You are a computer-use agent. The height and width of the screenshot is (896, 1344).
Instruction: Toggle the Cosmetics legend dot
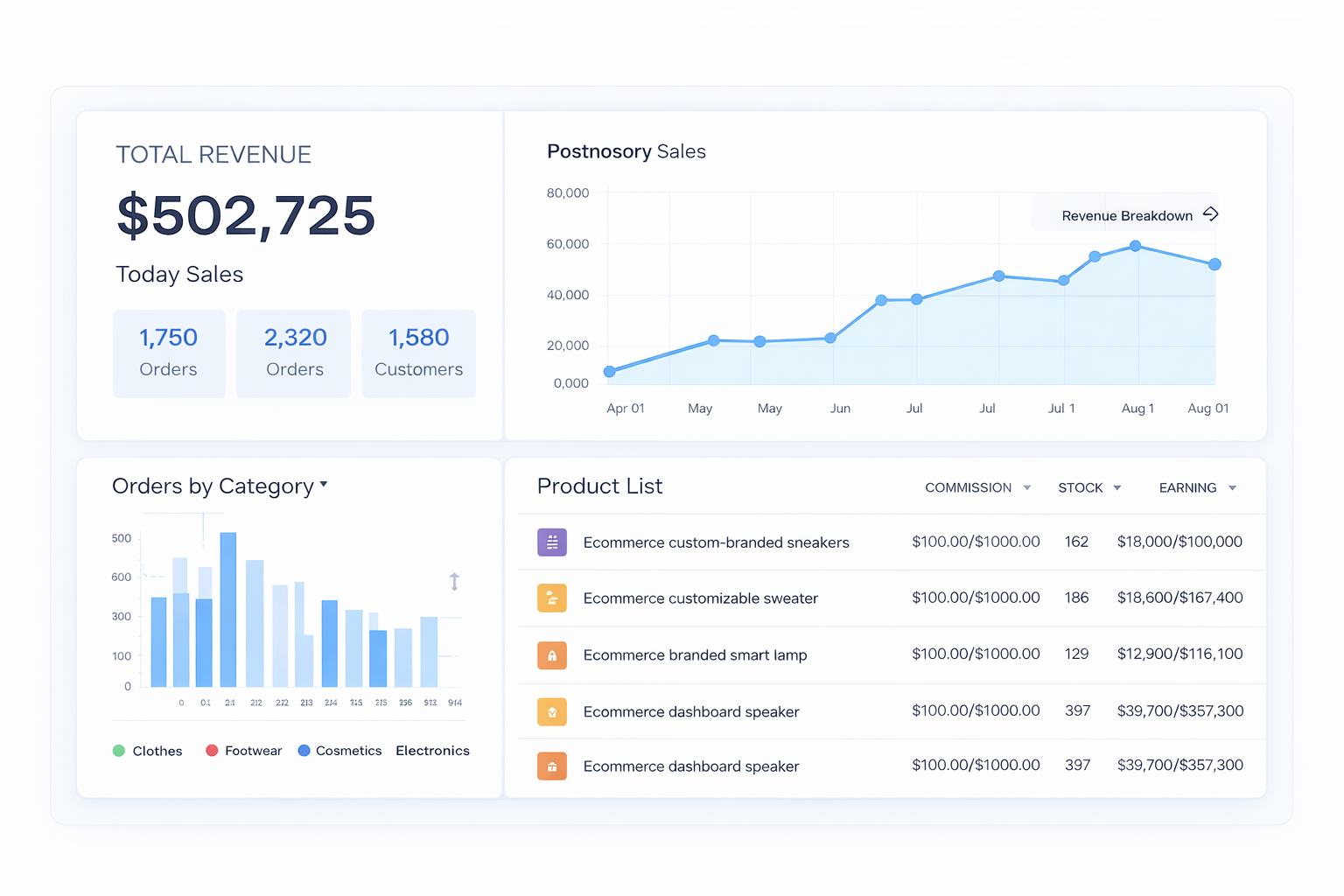(x=304, y=750)
